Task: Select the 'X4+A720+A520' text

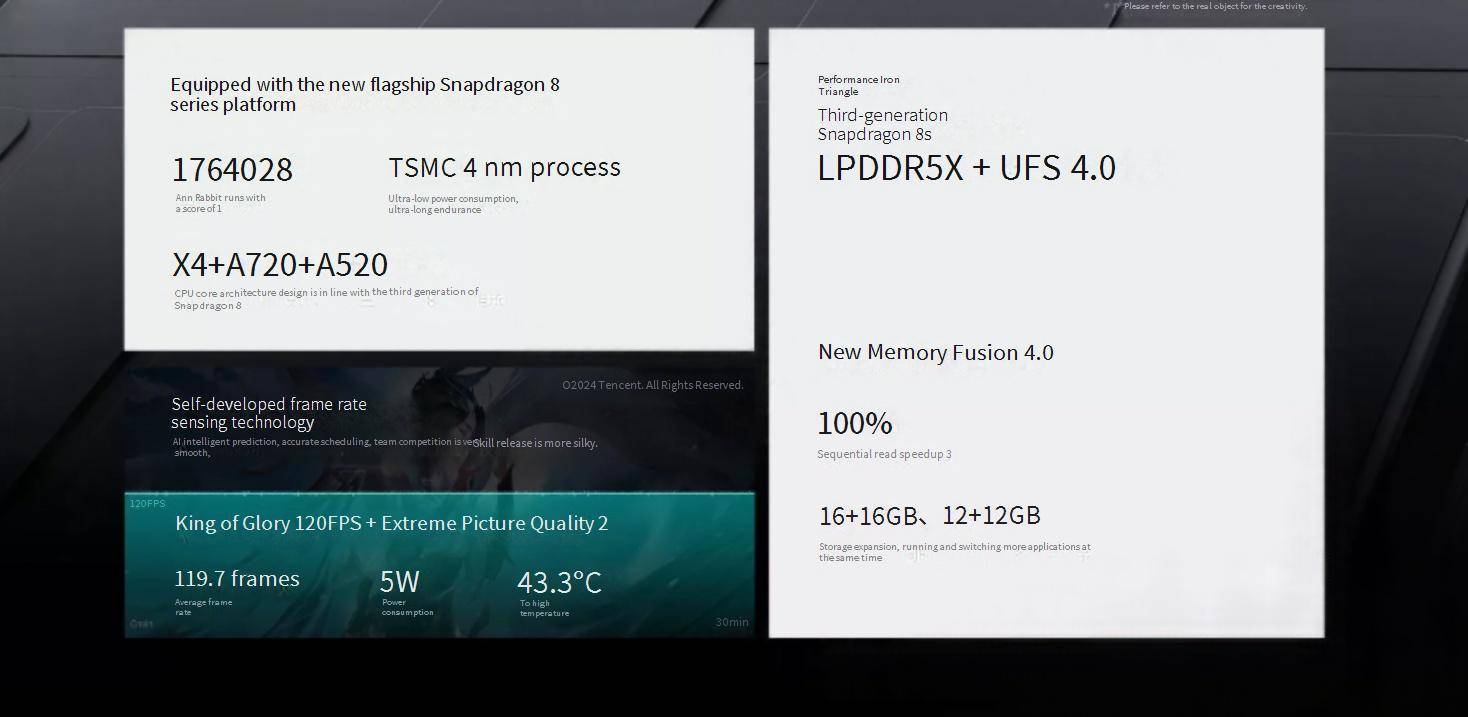Action: coord(280,265)
